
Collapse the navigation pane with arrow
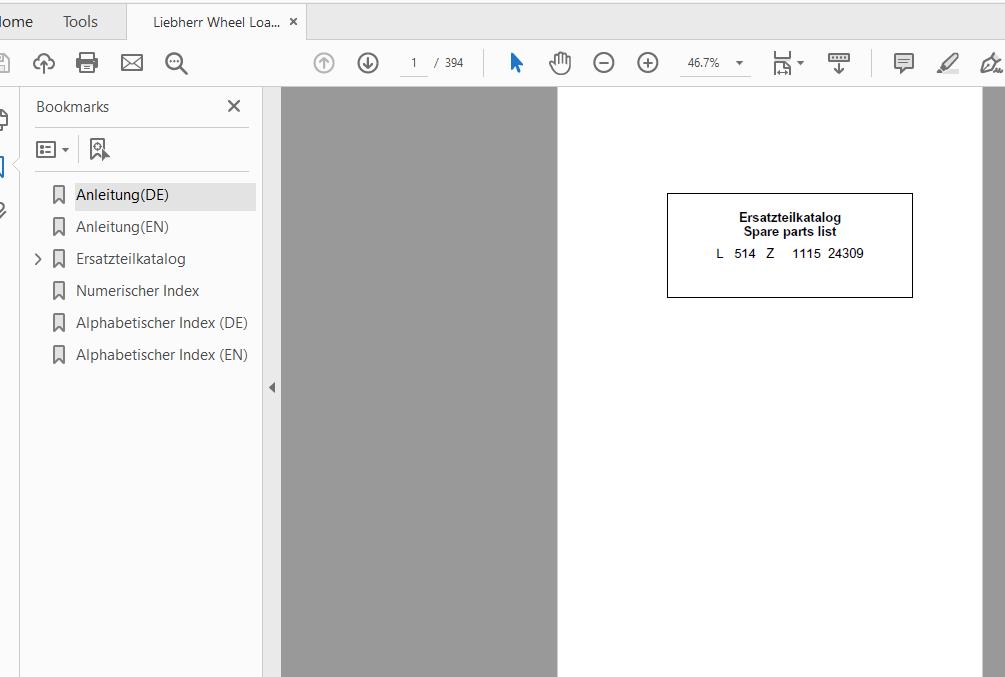tap(272, 387)
